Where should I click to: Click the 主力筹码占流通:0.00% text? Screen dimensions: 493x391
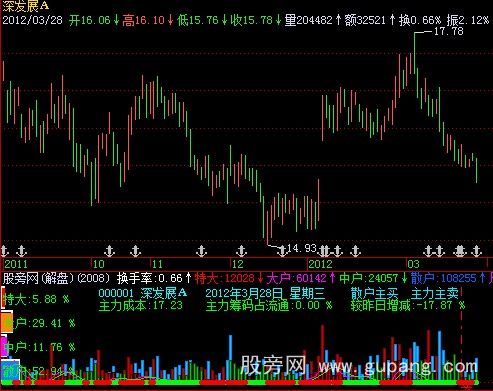[269, 305]
